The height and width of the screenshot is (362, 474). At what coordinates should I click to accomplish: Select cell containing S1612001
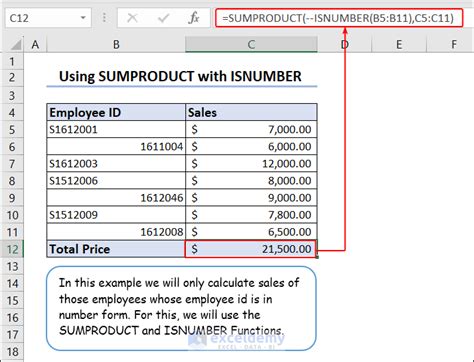click(116, 129)
